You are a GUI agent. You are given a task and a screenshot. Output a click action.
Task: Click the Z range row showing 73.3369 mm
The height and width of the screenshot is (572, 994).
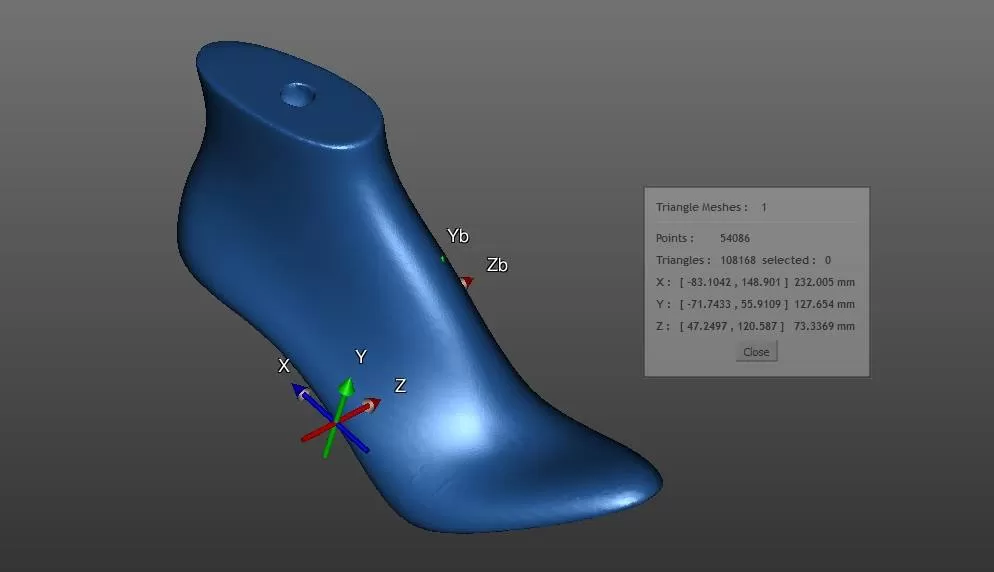(x=755, y=326)
